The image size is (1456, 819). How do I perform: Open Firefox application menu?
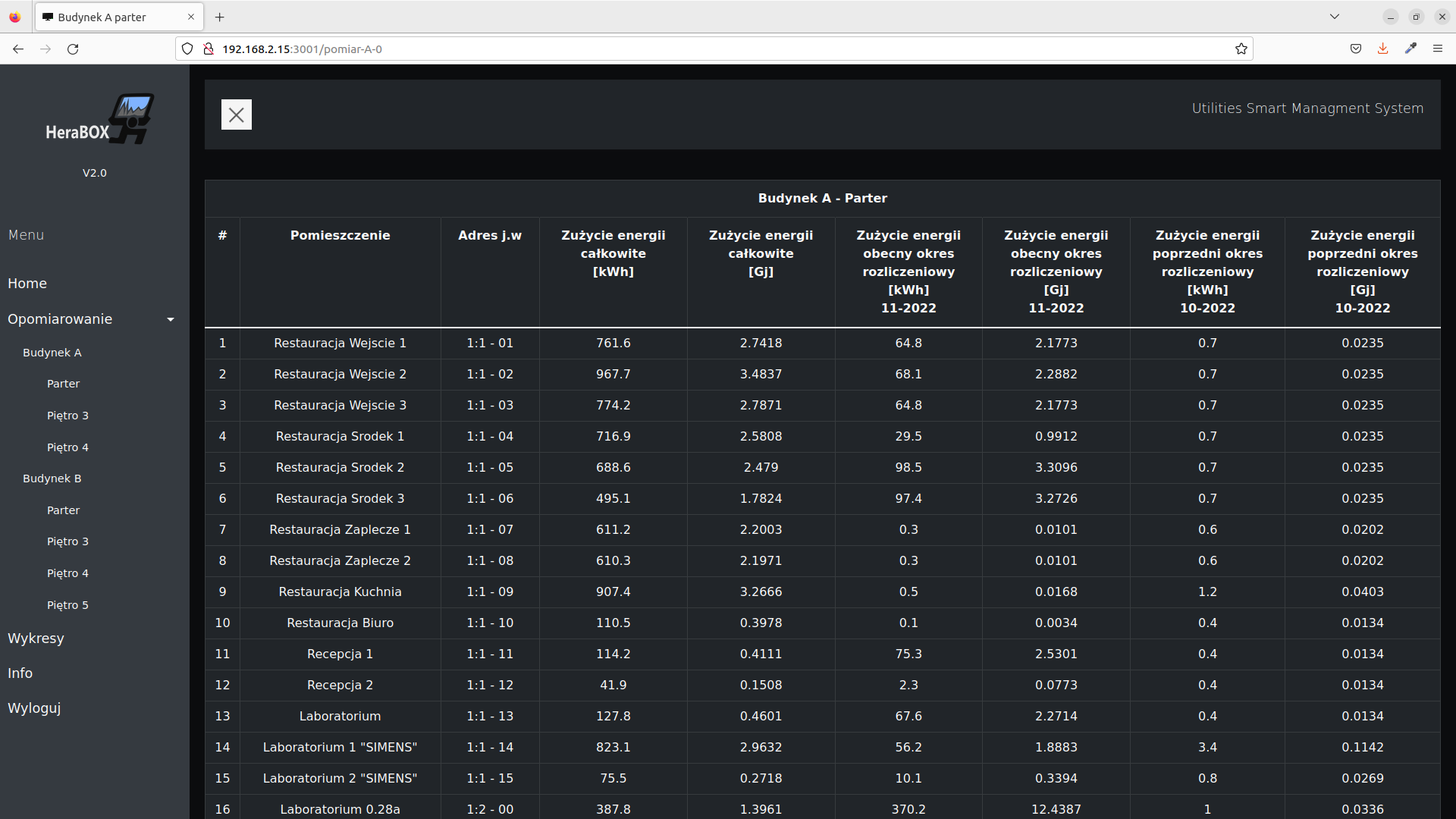point(1438,49)
